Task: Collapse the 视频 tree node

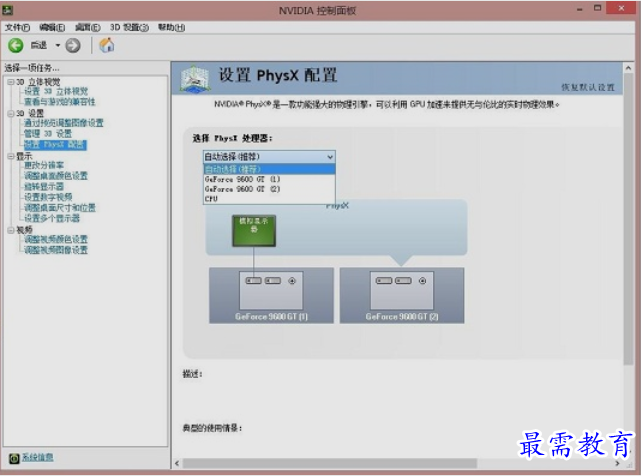Action: click(x=11, y=230)
